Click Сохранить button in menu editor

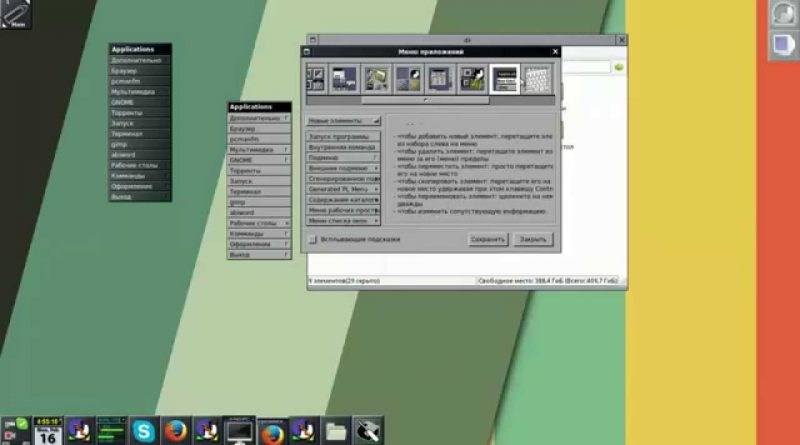[x=488, y=239]
